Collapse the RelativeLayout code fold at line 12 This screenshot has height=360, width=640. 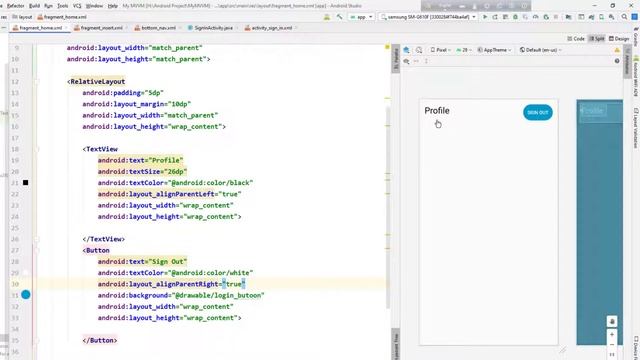pos(37,82)
